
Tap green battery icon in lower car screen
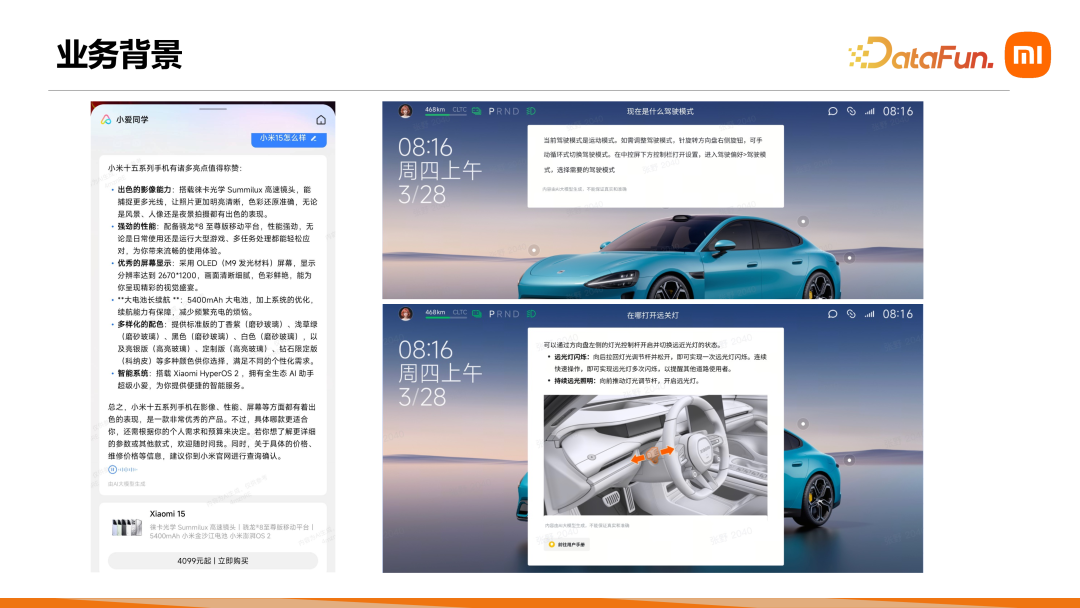(x=477, y=313)
